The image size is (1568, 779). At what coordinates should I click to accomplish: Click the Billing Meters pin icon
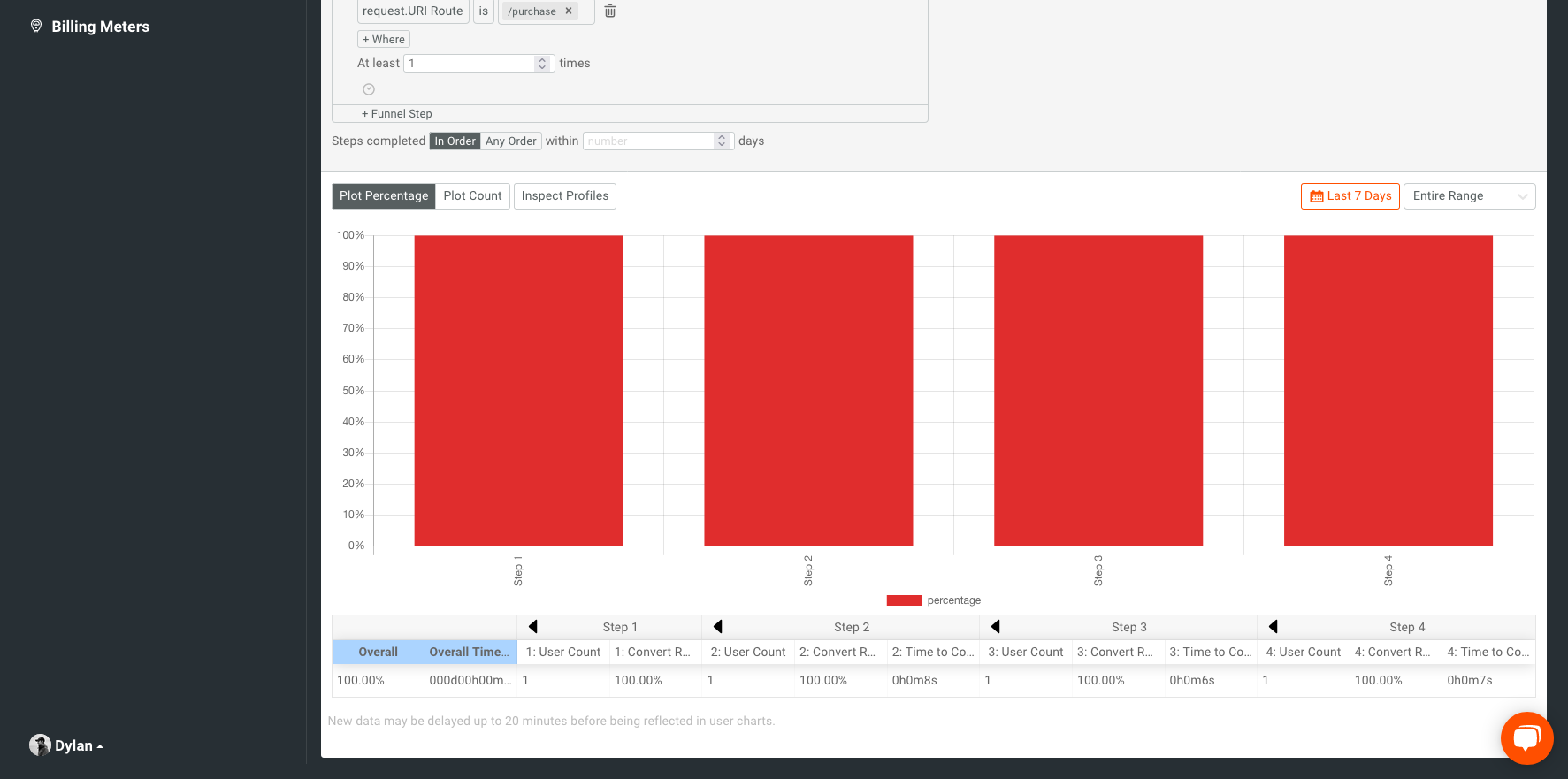pyautogui.click(x=36, y=26)
